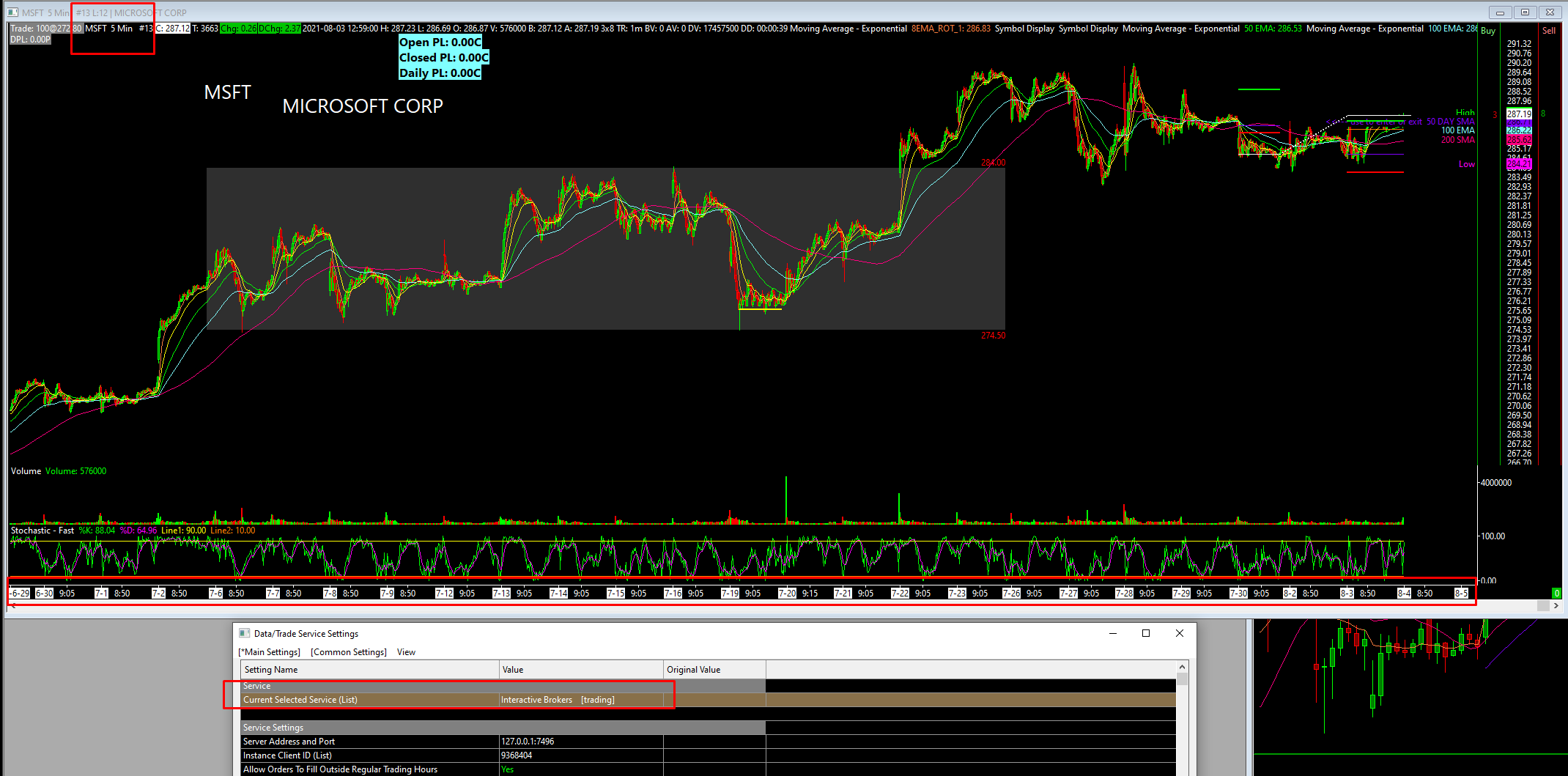Click the Sell button on the chart
The height and width of the screenshot is (776, 1568).
[1549, 31]
